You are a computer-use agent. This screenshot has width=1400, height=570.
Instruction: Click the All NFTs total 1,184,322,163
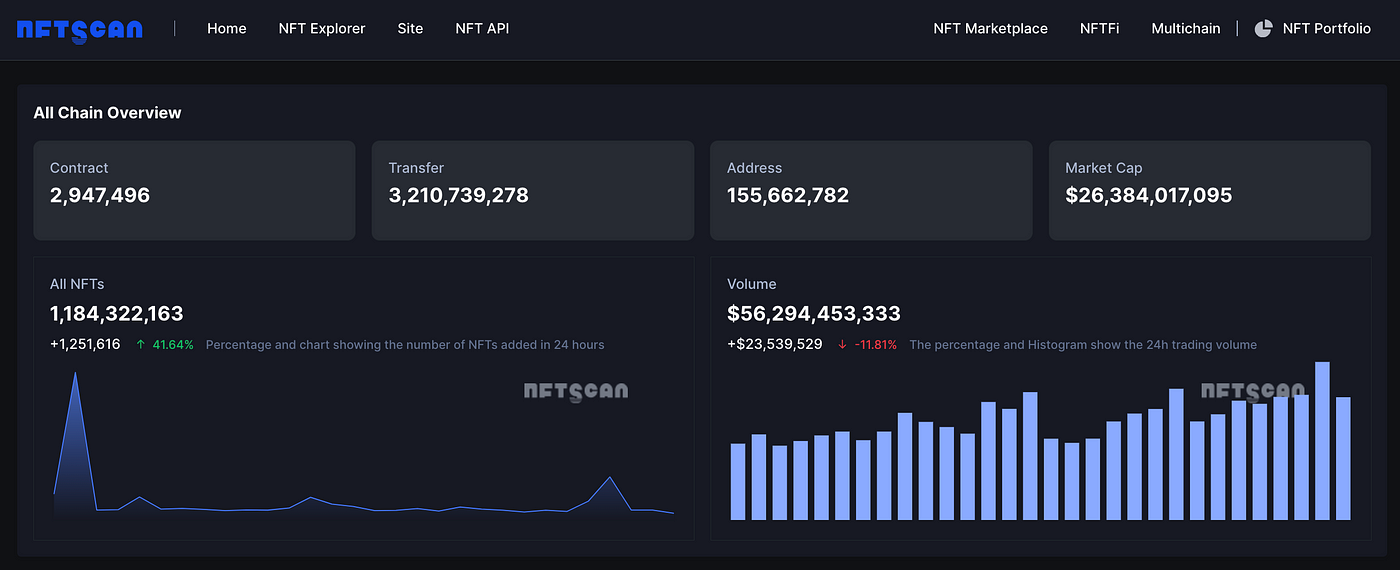click(117, 314)
